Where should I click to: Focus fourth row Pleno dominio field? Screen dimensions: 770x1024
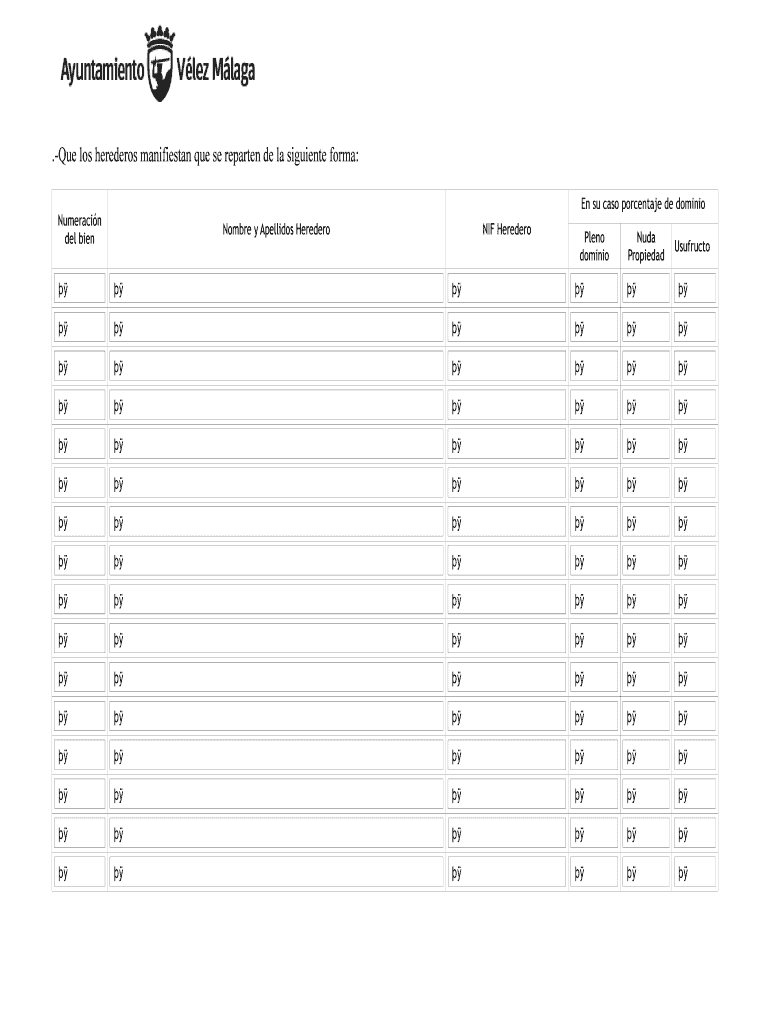point(594,406)
